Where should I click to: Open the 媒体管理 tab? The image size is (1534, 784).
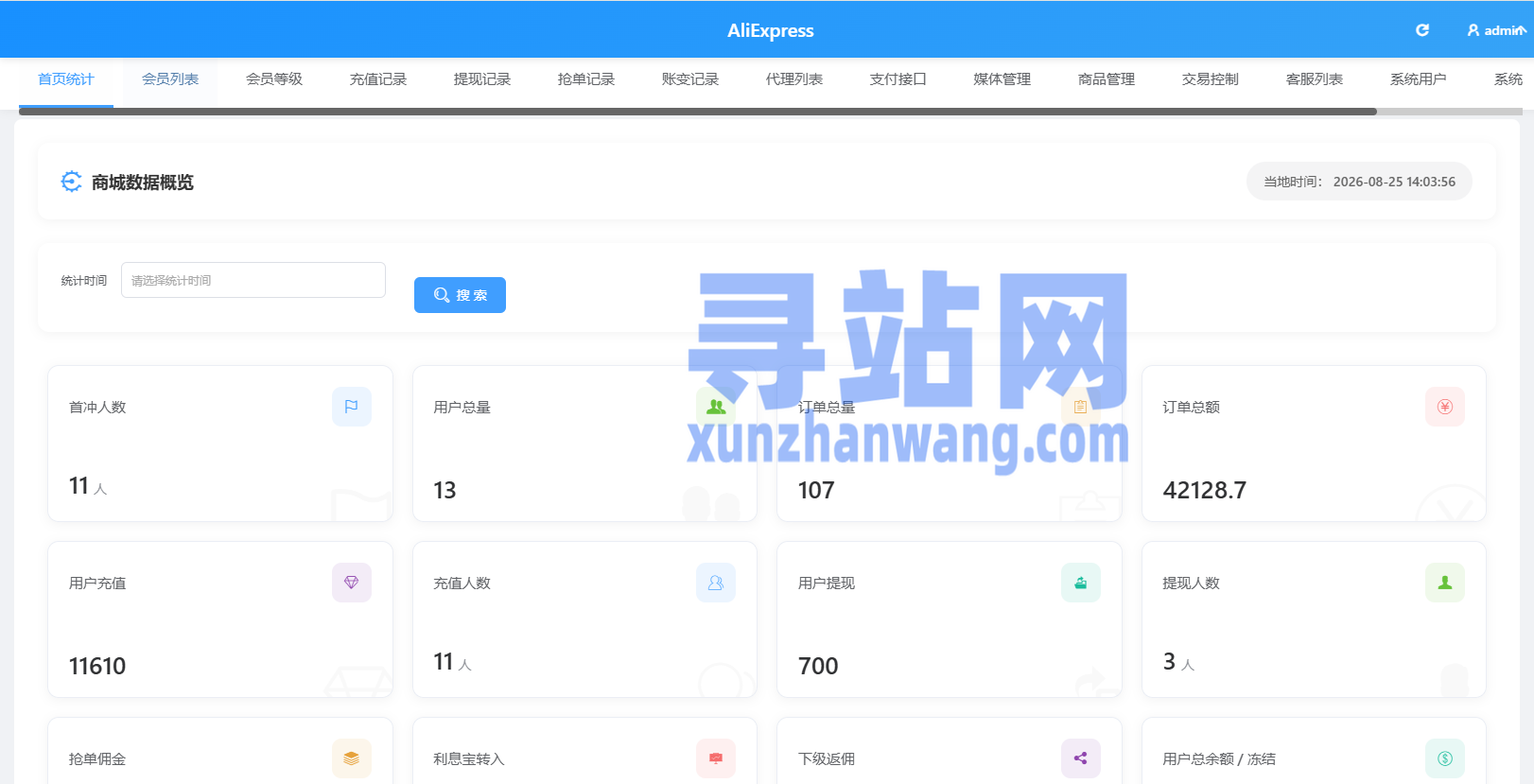coord(1002,79)
